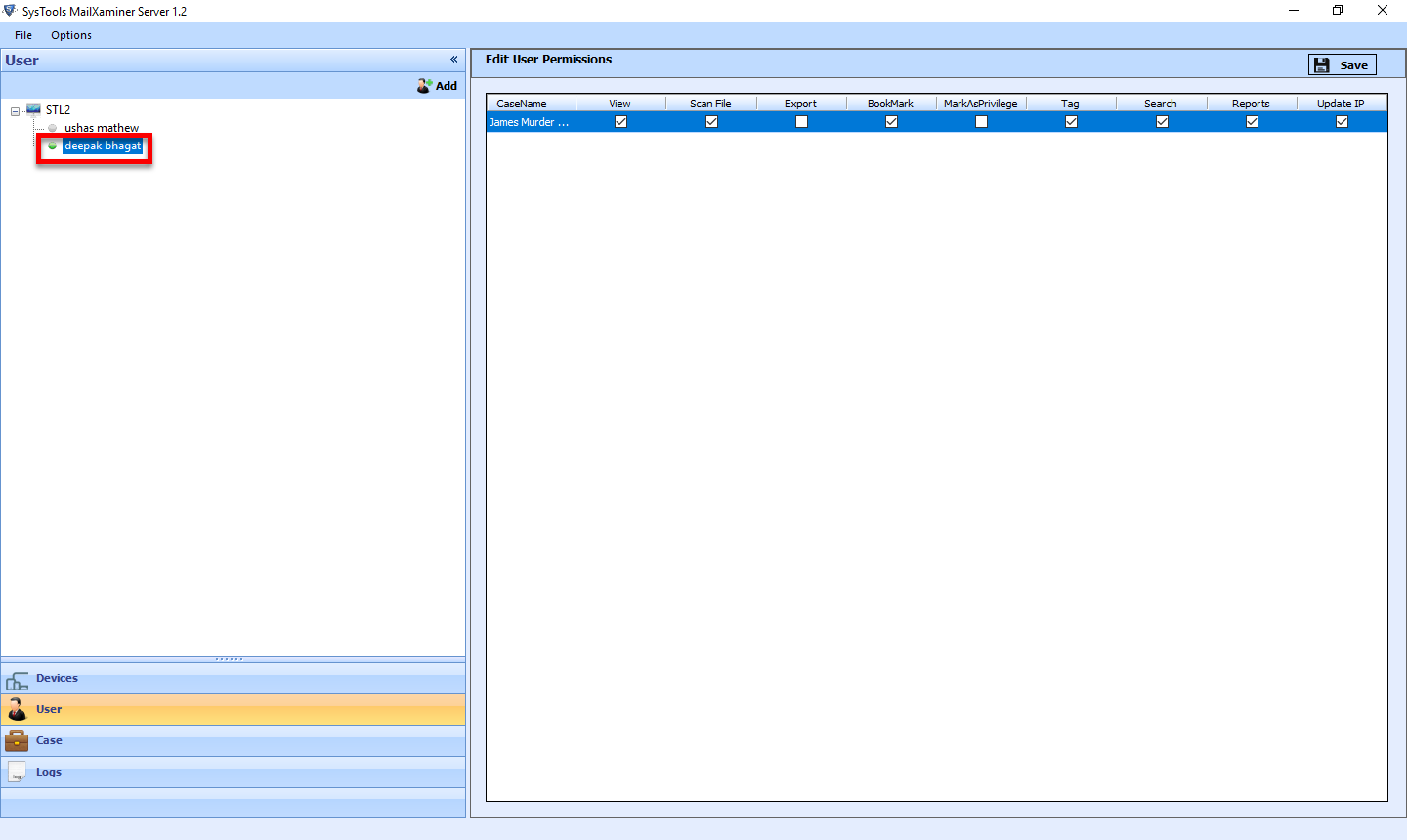
Task: Enable MarkAsPrivilege permission checkbox
Action: (x=981, y=122)
